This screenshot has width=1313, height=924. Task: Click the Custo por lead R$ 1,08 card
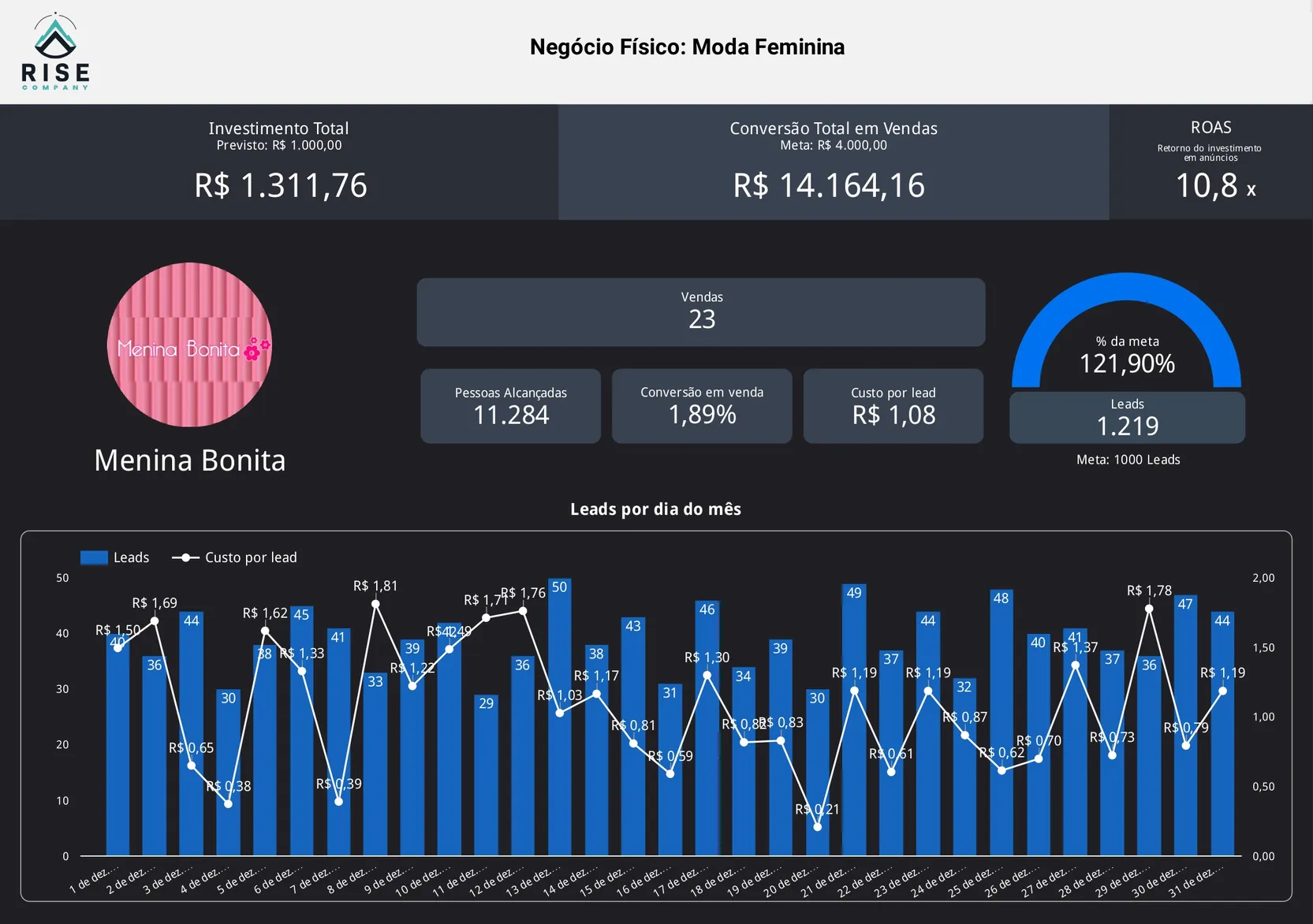pyautogui.click(x=893, y=406)
